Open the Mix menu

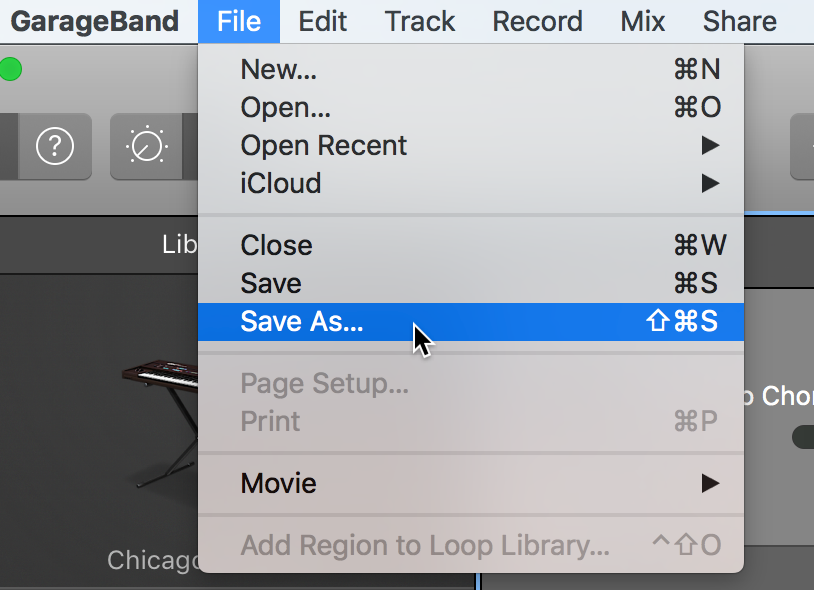tap(643, 21)
